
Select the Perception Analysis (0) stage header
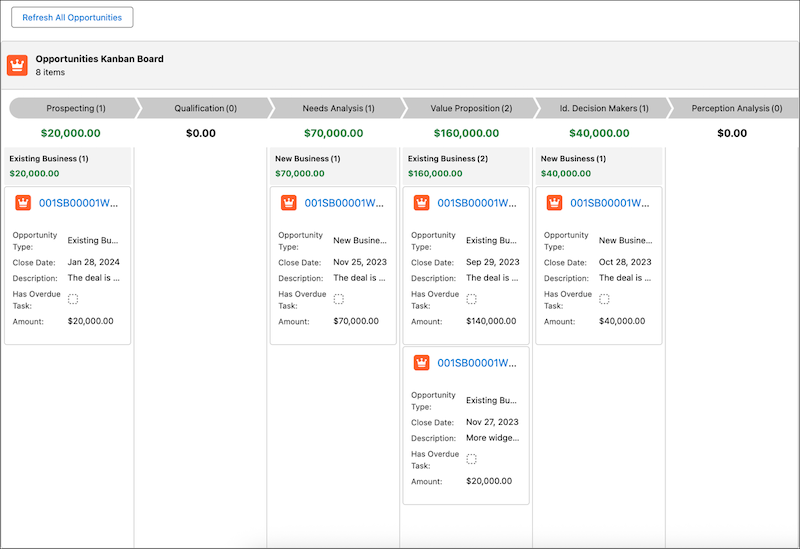pyautogui.click(x=734, y=108)
